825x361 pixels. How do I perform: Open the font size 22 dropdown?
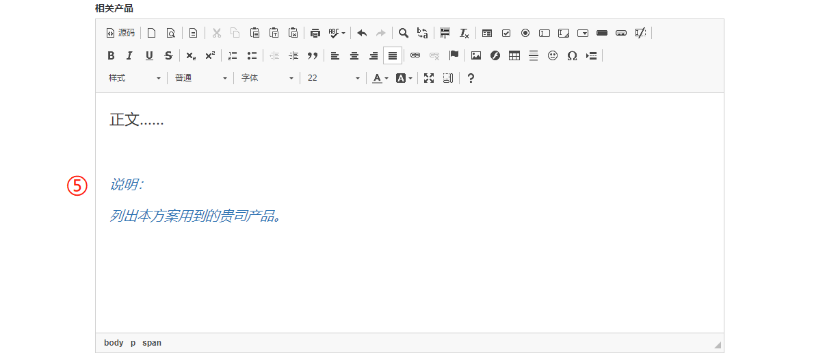[x=333, y=78]
